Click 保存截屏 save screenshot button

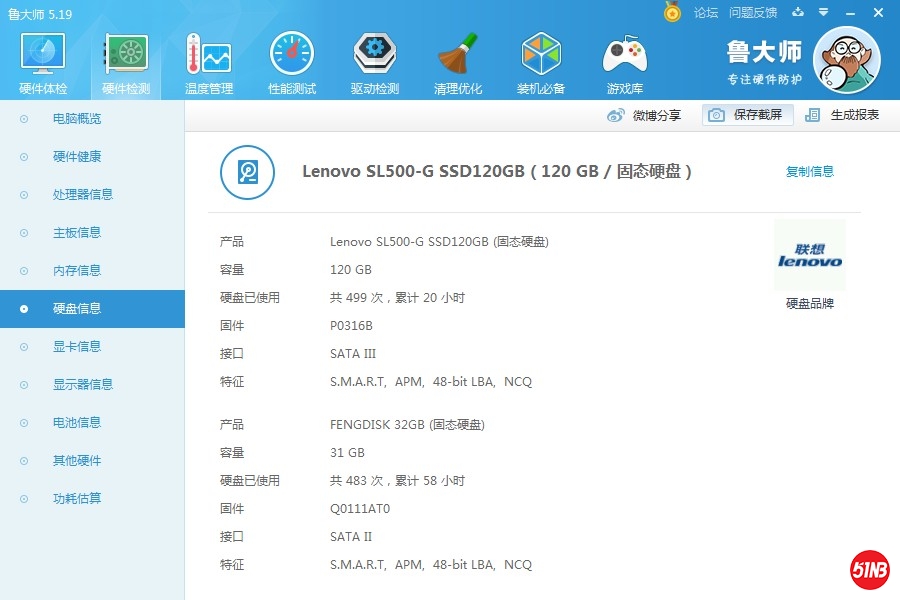click(748, 115)
